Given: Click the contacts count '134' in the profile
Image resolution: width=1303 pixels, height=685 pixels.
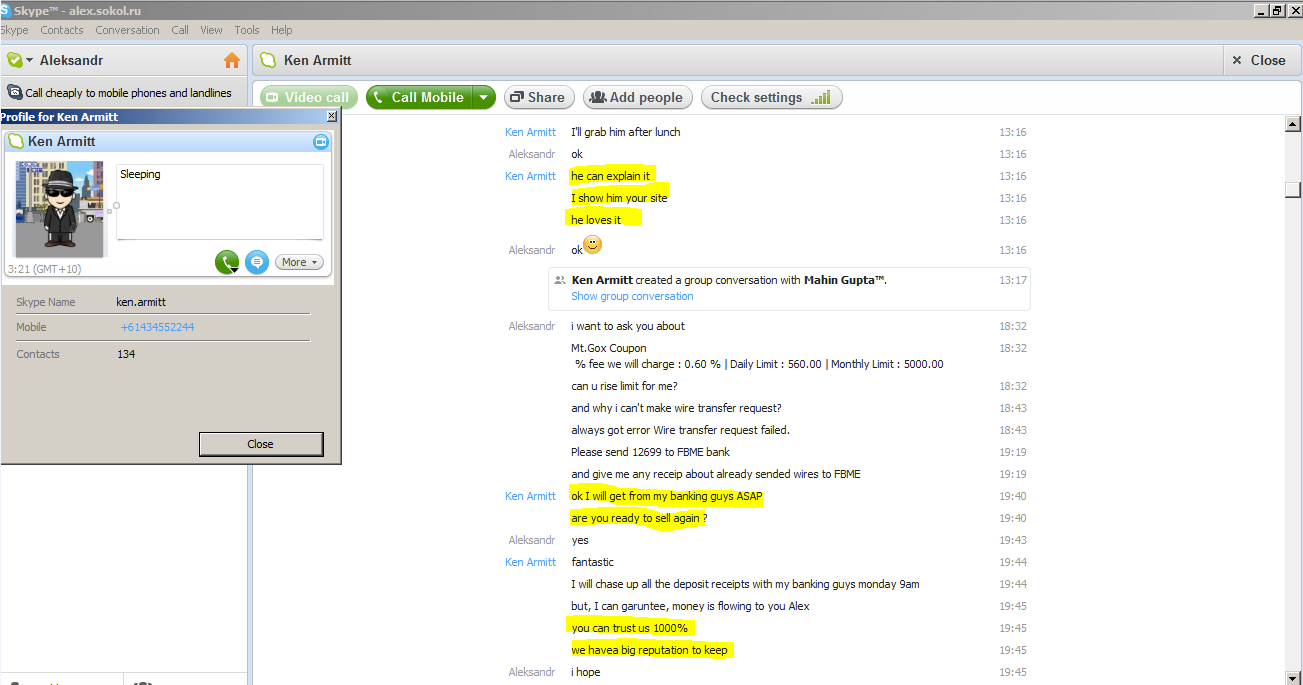Looking at the screenshot, I should [x=126, y=354].
